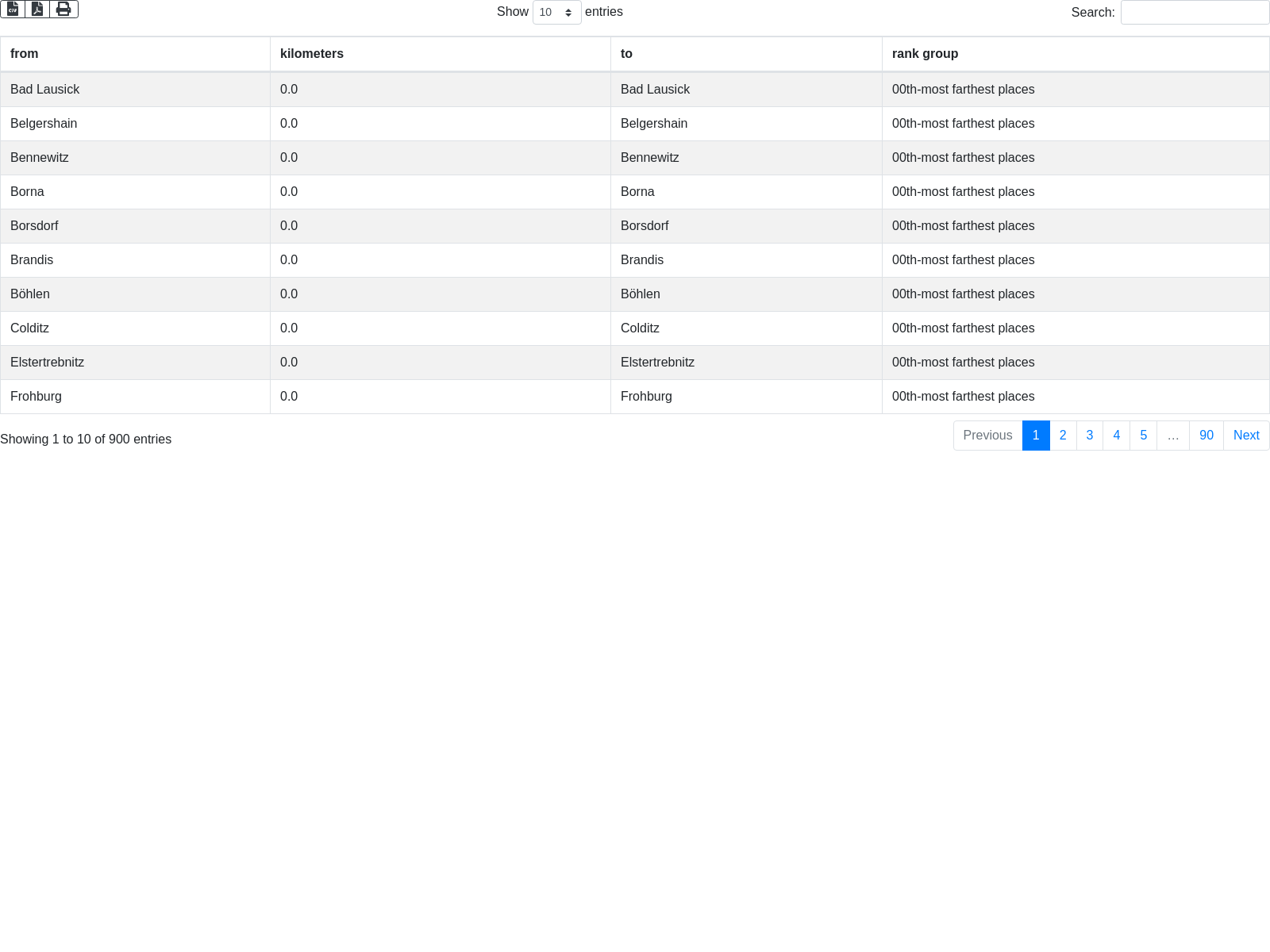Select the Frohburg row's rank group cell
Screen dimensions: 1270x952
tap(963, 397)
